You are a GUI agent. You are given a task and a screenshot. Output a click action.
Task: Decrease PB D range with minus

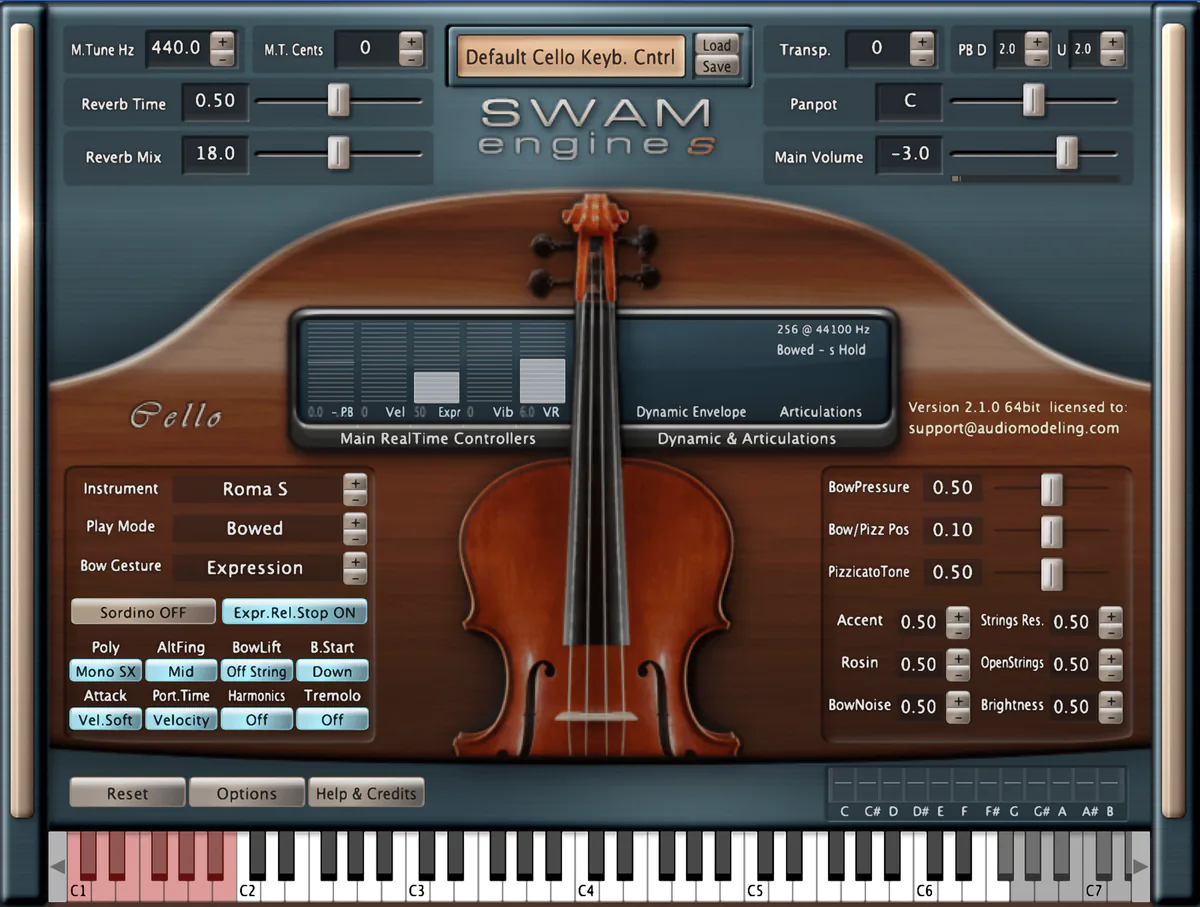tap(1037, 58)
